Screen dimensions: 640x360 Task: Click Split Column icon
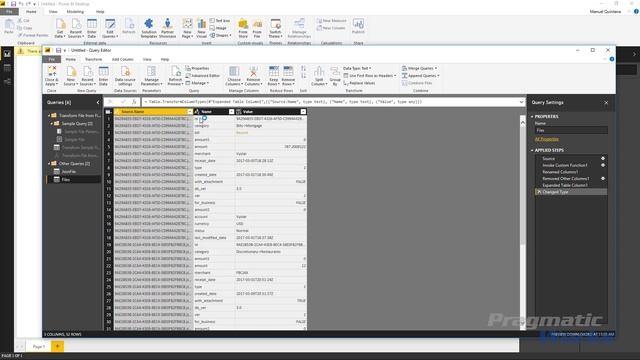pyautogui.click(x=319, y=71)
